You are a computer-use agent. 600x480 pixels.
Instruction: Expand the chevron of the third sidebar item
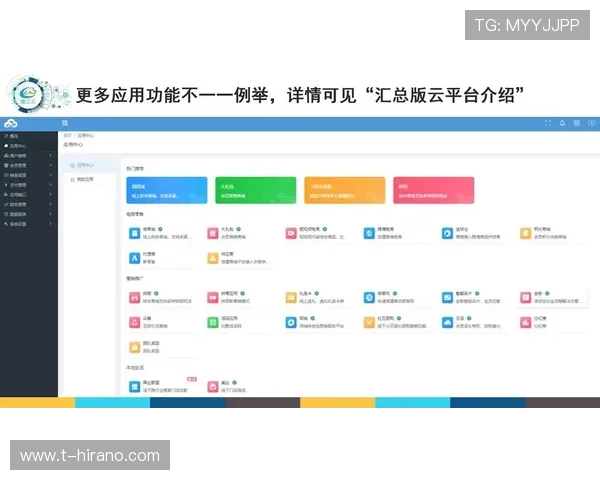[51, 155]
